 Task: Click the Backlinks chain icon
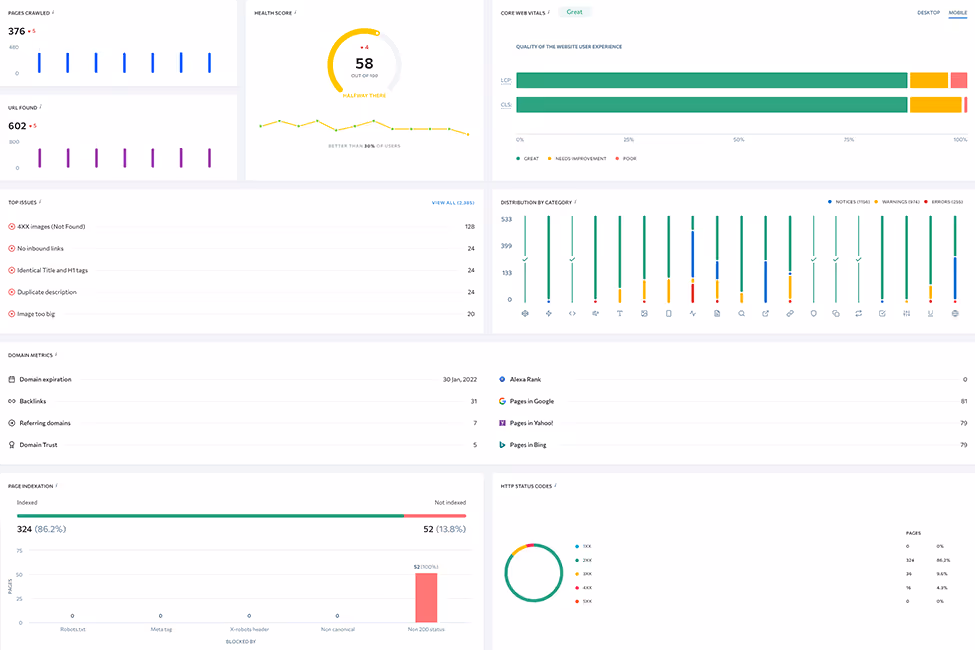click(x=12, y=401)
